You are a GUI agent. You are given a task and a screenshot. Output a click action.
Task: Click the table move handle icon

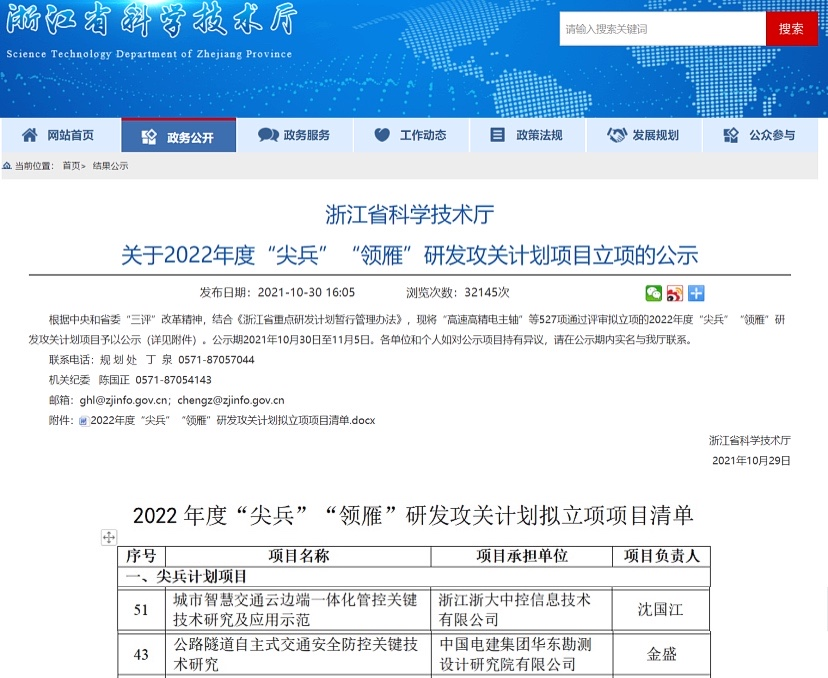(x=109, y=538)
